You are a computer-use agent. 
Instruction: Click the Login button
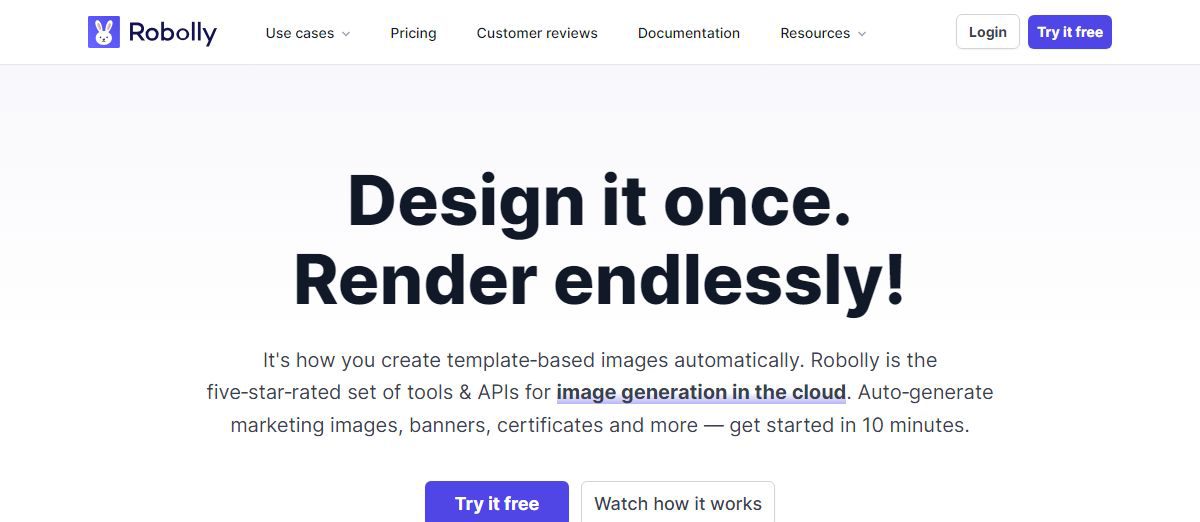tap(988, 32)
